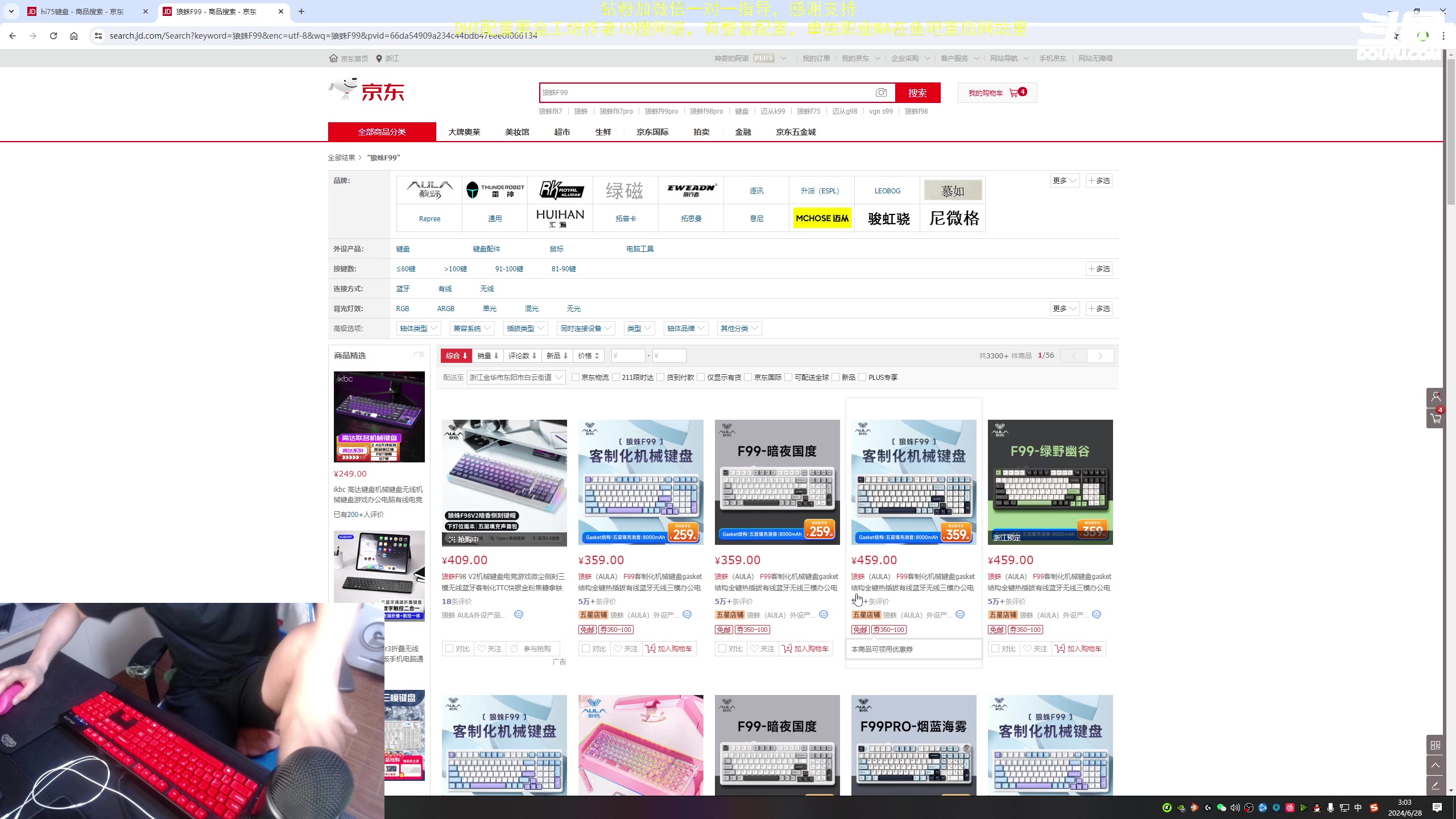This screenshot has width=1456, height=819.
Task: Open the delivery address dropdown 浙江金华市
Action: 515,378
